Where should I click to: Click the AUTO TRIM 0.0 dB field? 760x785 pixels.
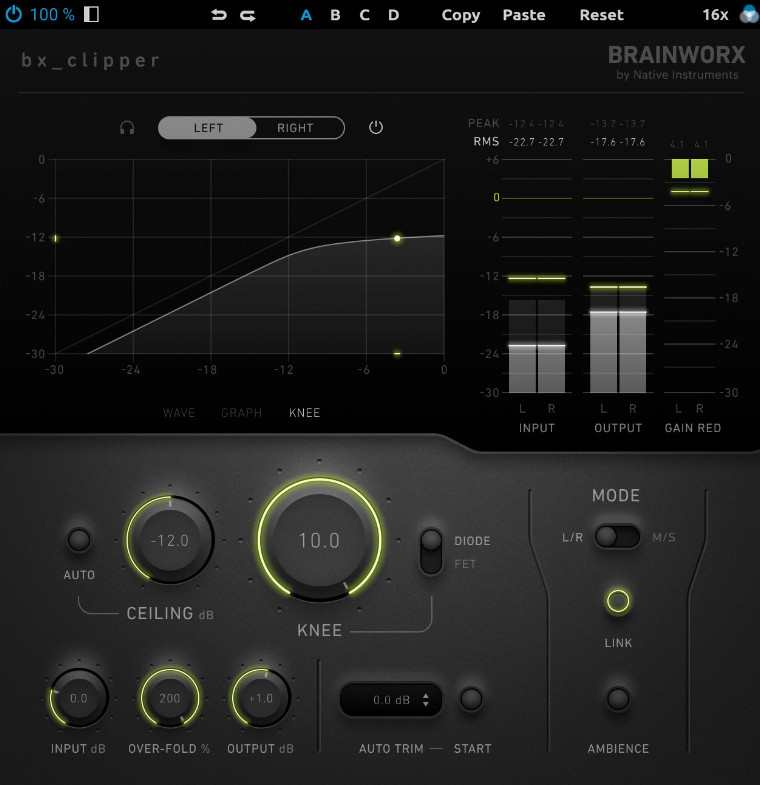[x=391, y=700]
